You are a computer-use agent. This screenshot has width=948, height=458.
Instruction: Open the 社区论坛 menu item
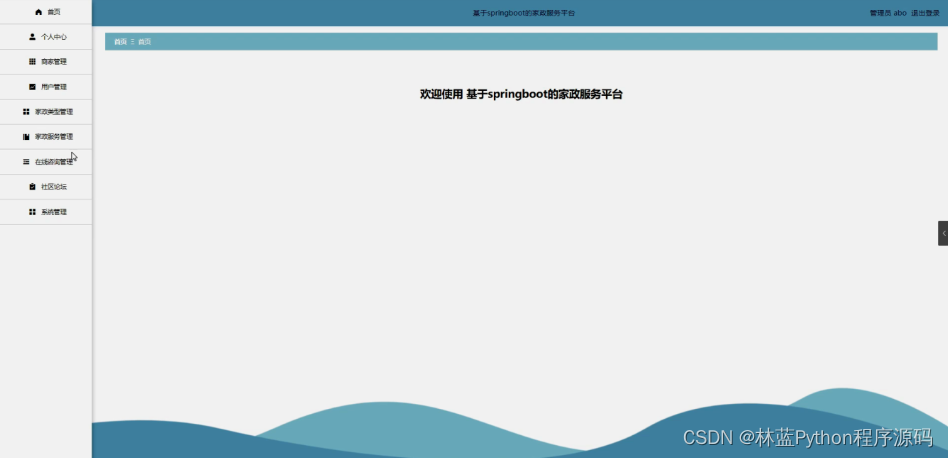(x=46, y=187)
